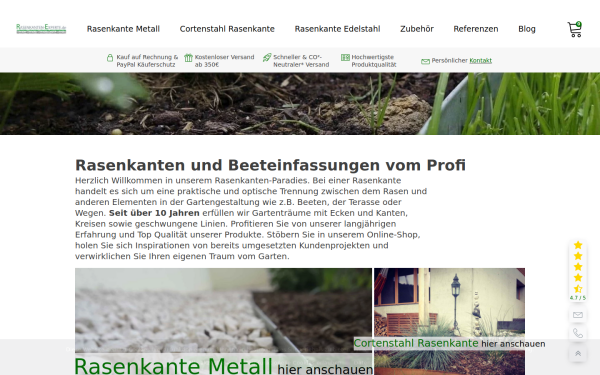This screenshot has width=600, height=375.
Task: Click the gift icon for Kostenloser Versand
Action: coord(188,58)
